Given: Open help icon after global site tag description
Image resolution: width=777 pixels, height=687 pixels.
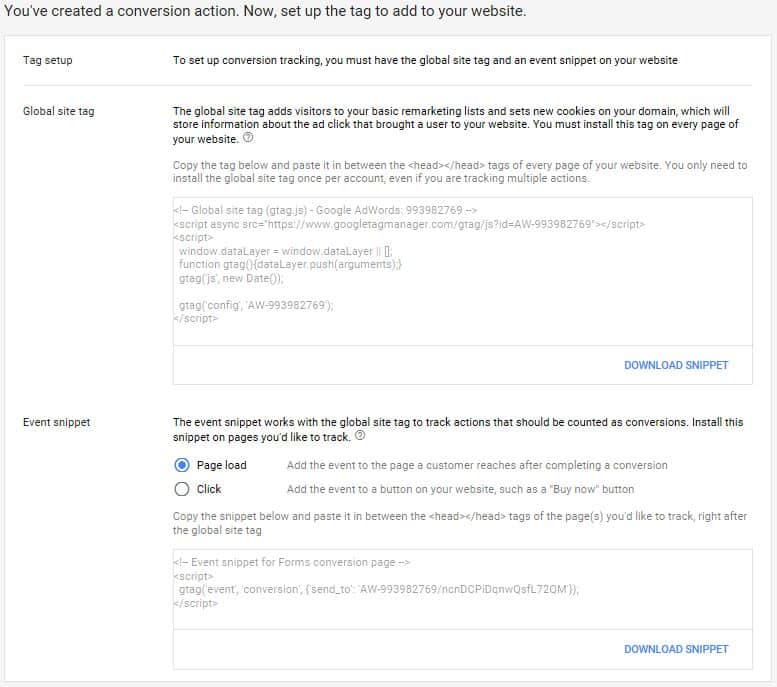Looking at the screenshot, I should pyautogui.click(x=248, y=138).
